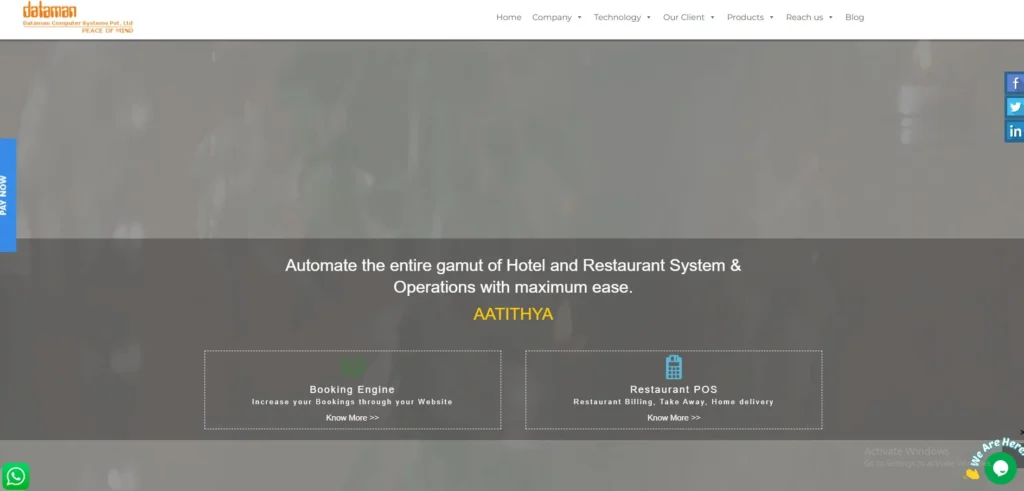Screen dimensions: 1024x491
Task: Click the Booking Engine heading
Action: (352, 390)
